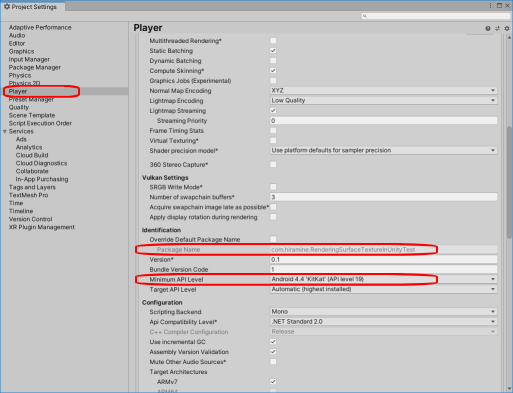Enable Mute Other Audio Sources

click(x=273, y=362)
